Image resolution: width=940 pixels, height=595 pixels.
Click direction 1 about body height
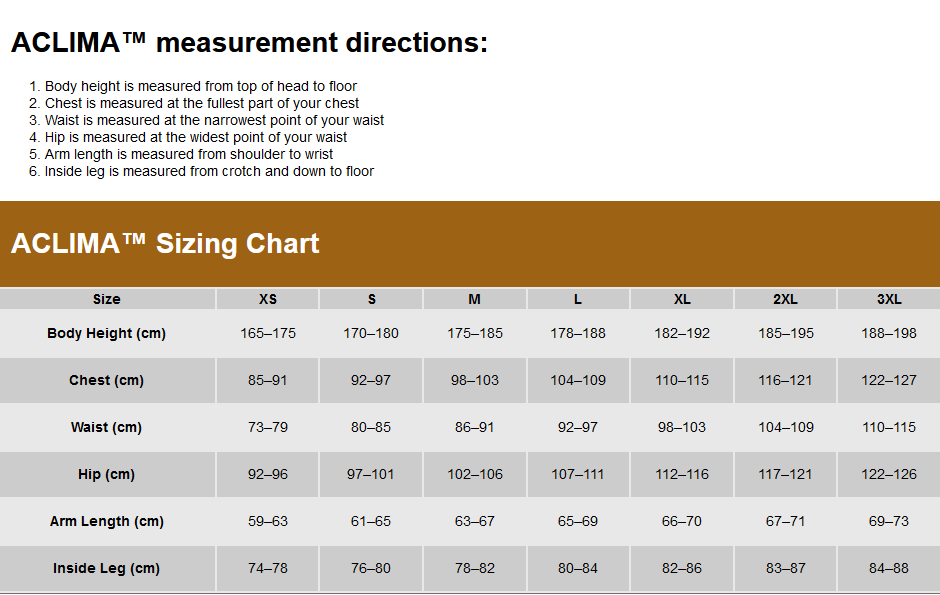pyautogui.click(x=200, y=86)
